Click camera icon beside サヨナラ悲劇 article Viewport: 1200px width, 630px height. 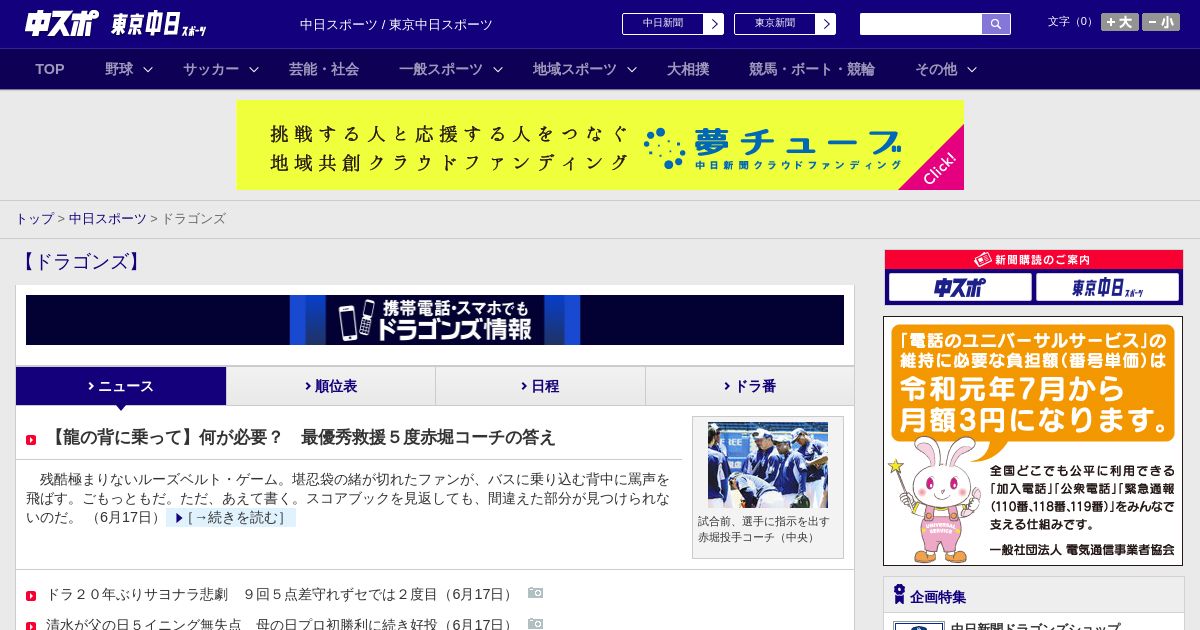coord(535,593)
